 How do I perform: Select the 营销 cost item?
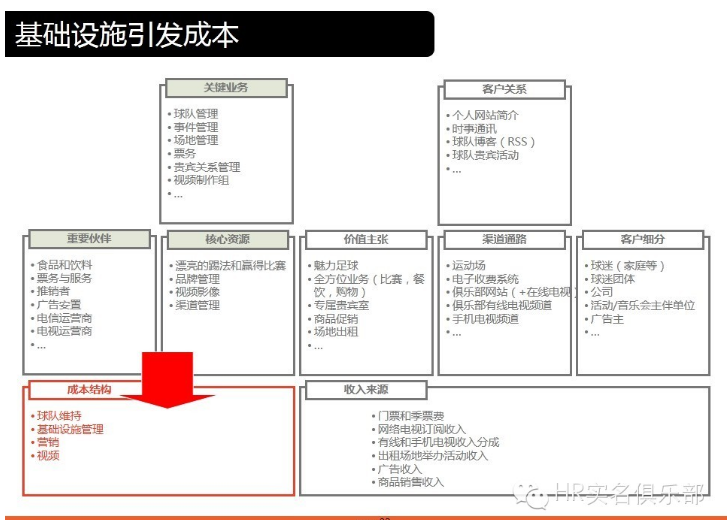(x=48, y=442)
